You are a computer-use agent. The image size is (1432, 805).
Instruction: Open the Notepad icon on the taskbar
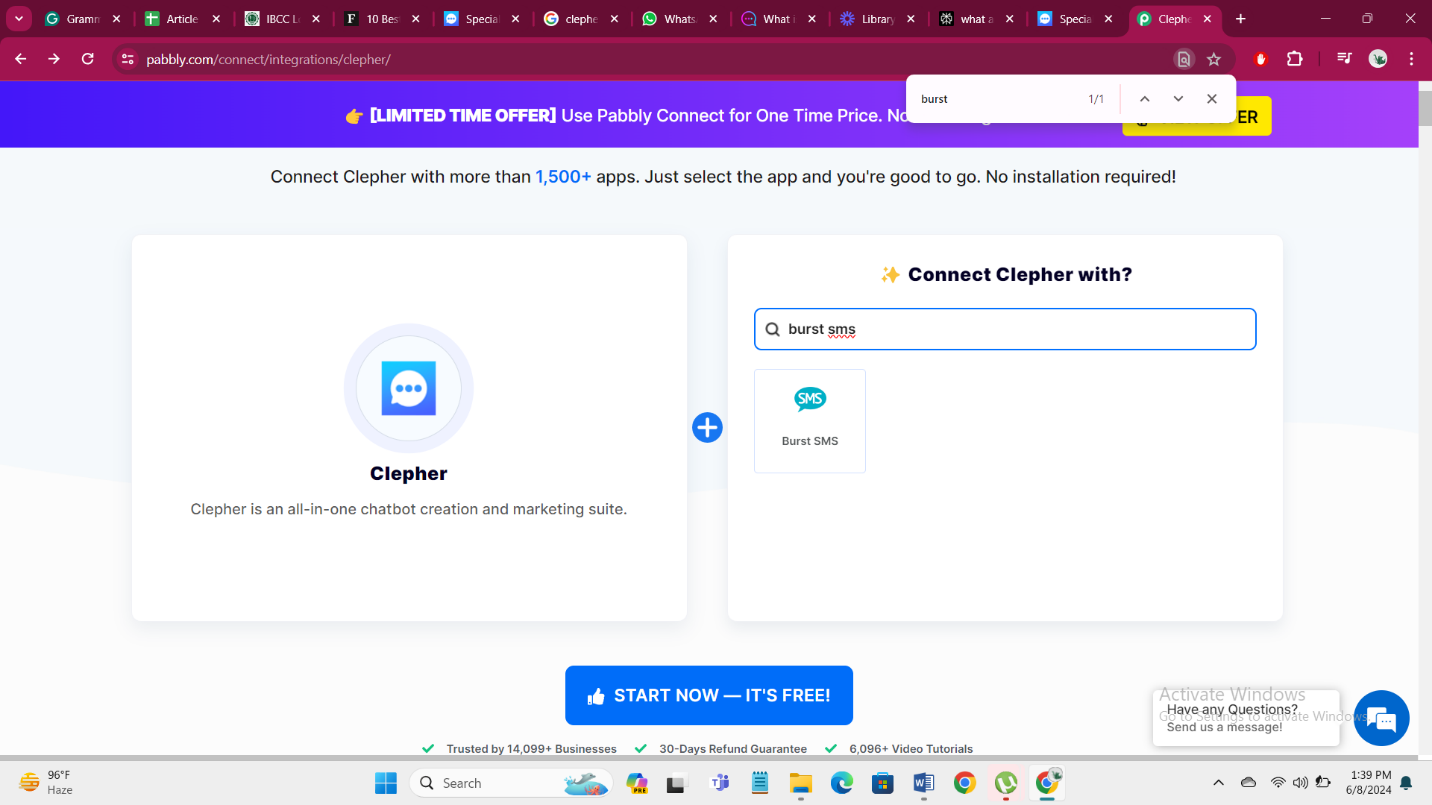(x=760, y=783)
